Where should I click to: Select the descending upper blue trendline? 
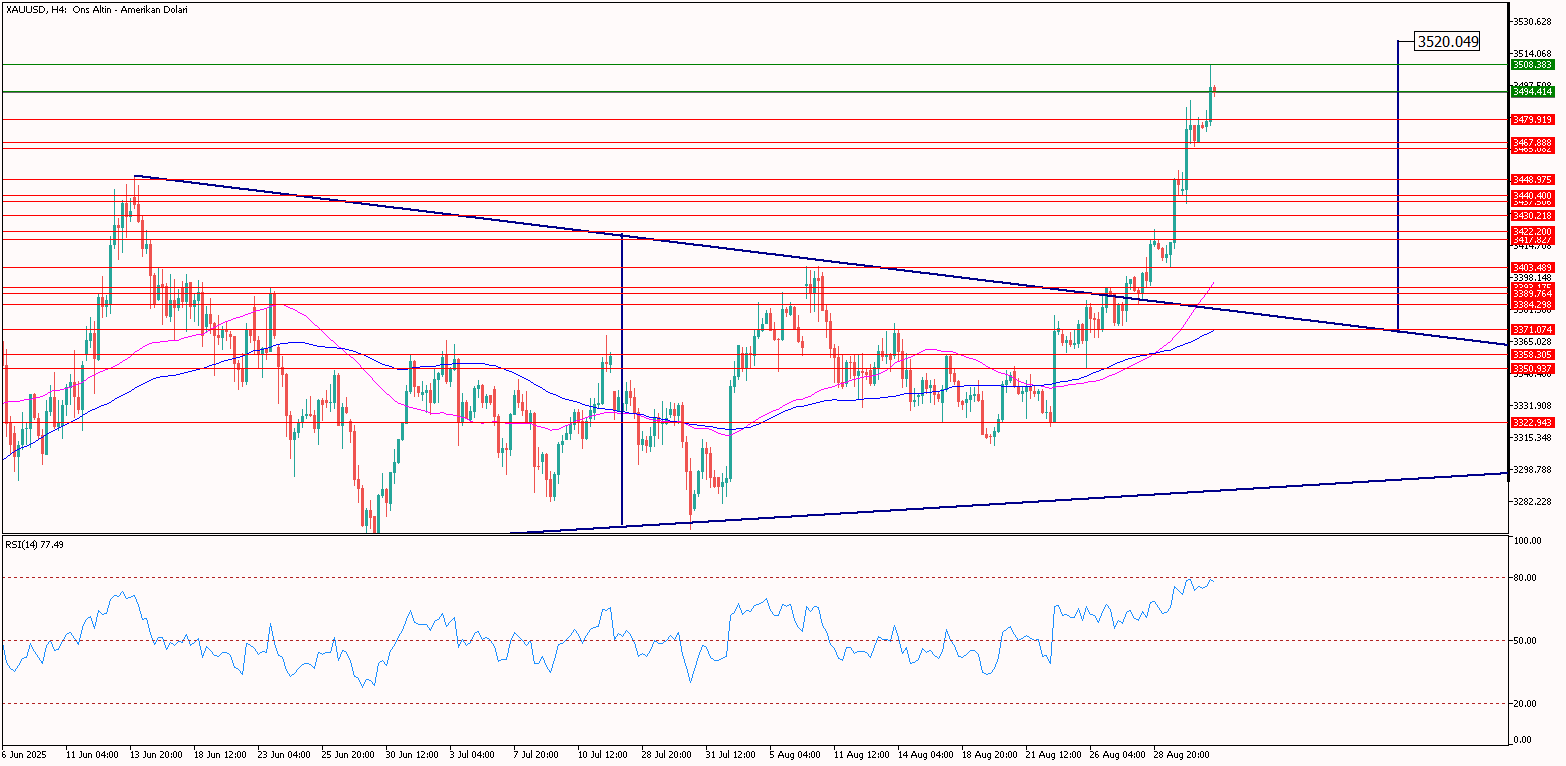point(820,260)
